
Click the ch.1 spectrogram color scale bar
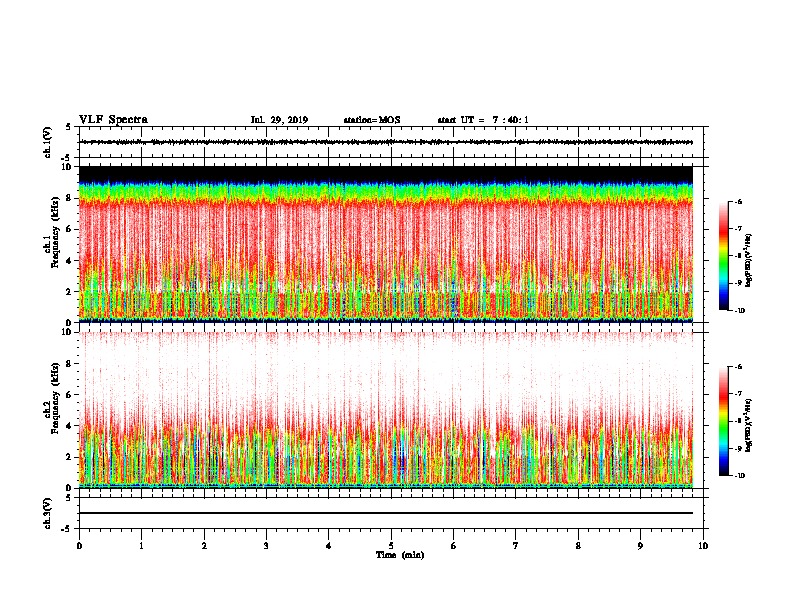tap(724, 256)
